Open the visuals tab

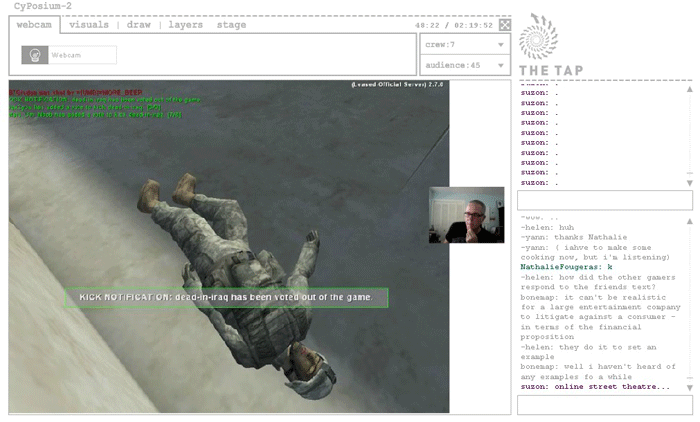89,25
